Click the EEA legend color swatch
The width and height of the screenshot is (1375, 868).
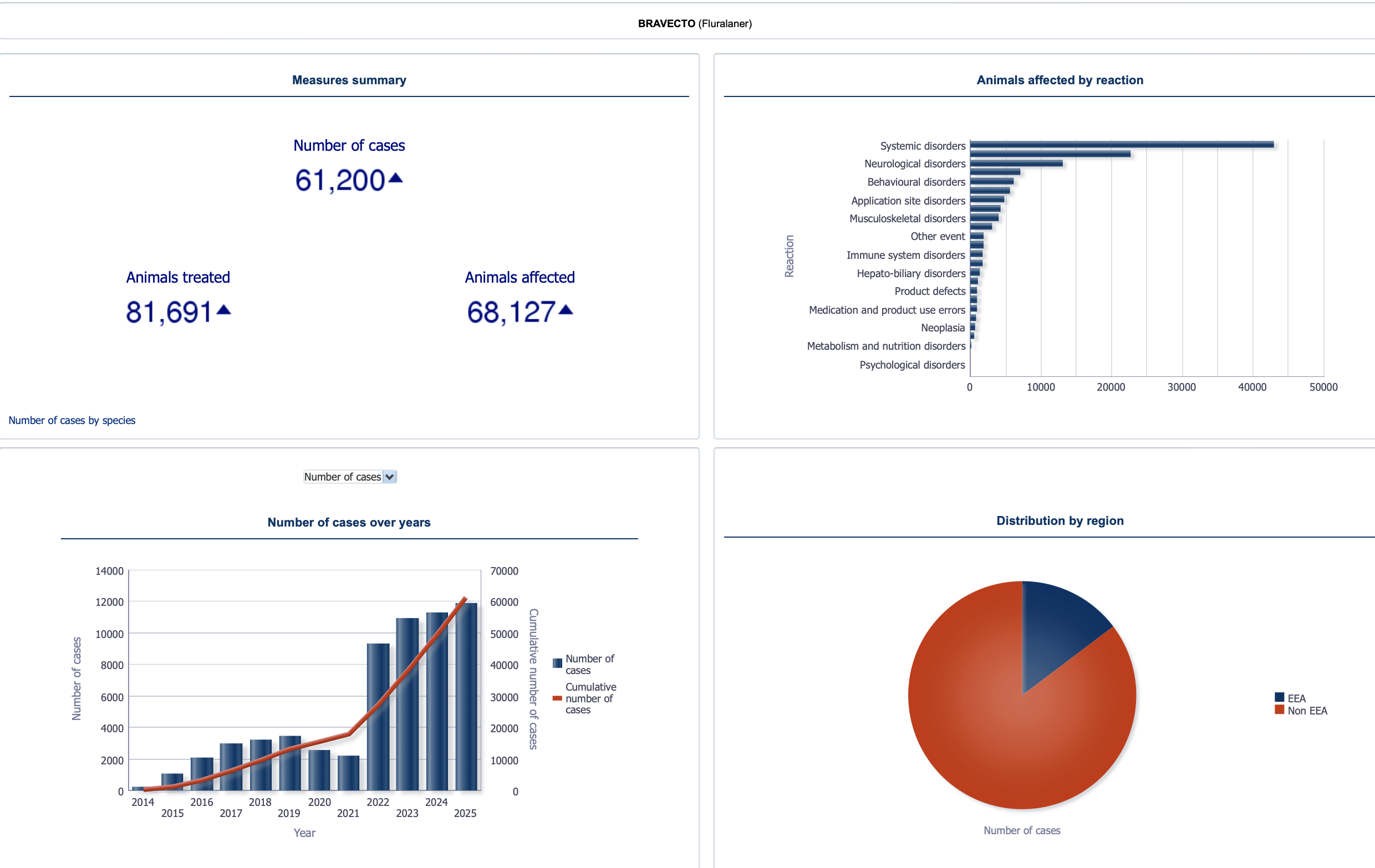pyautogui.click(x=1279, y=697)
